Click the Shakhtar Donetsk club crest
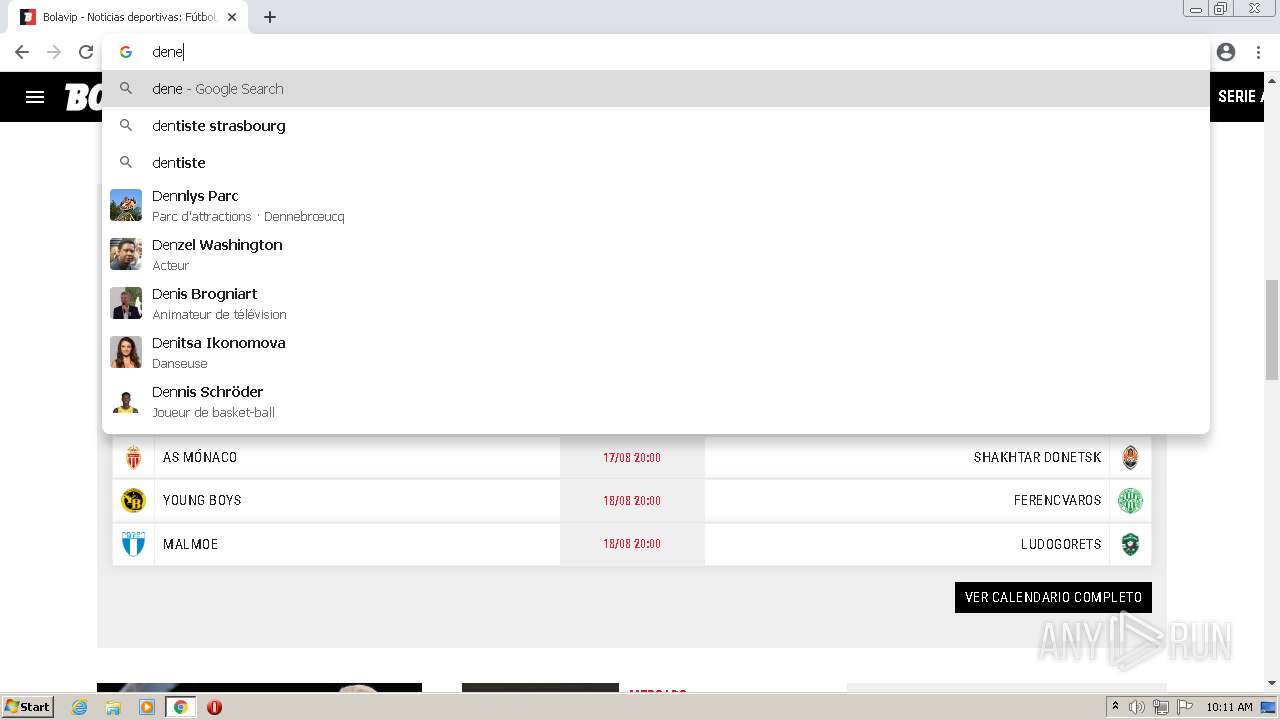 click(x=1130, y=458)
